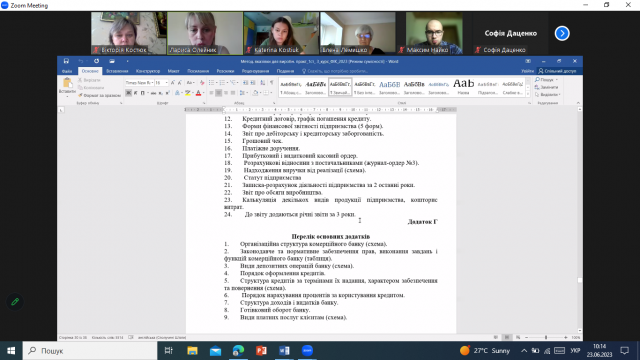Screen dimensions: 640x360
Task: Justify the paragraph text
Action: pos(233,93)
